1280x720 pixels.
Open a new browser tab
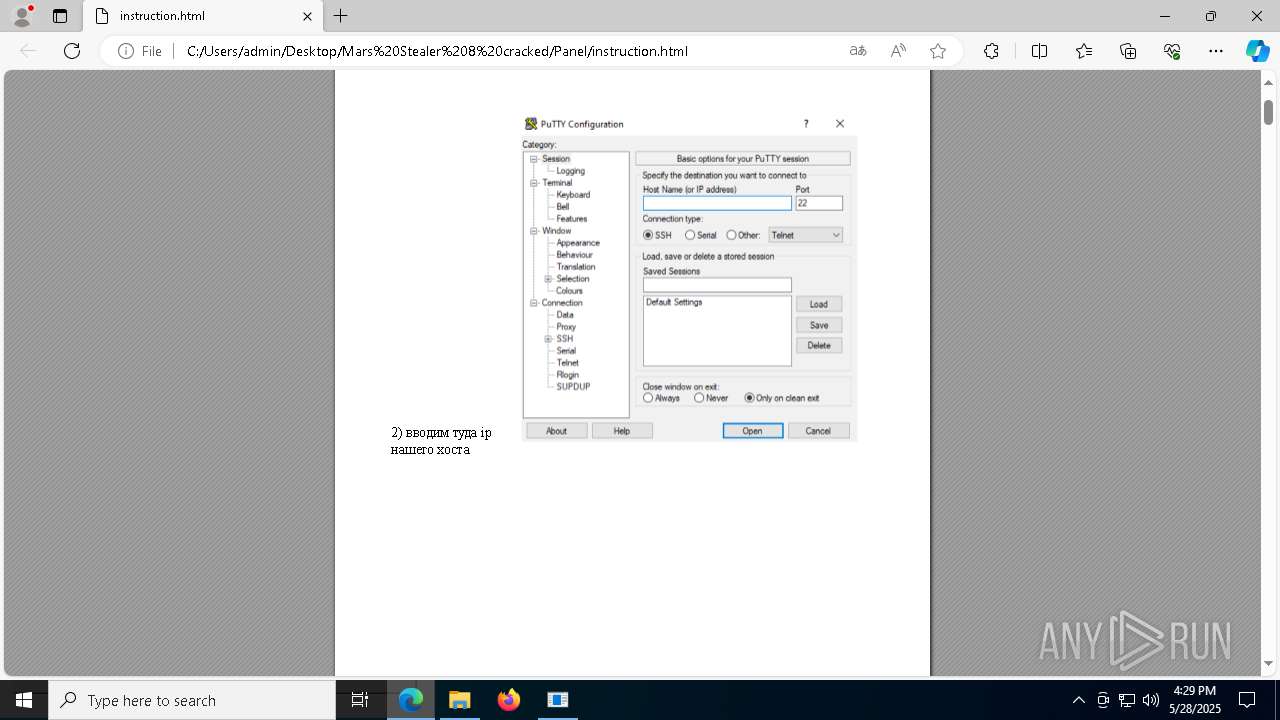tap(341, 16)
